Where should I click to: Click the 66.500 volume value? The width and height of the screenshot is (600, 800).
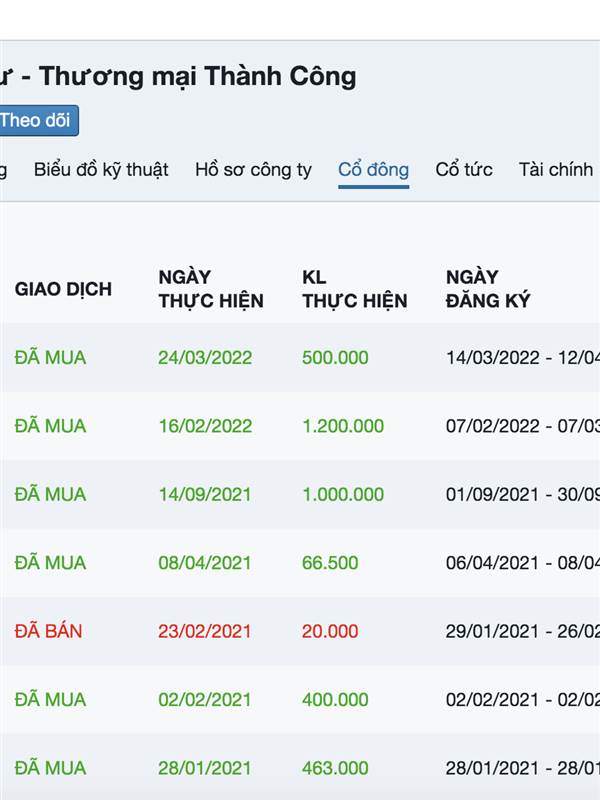(x=330, y=563)
